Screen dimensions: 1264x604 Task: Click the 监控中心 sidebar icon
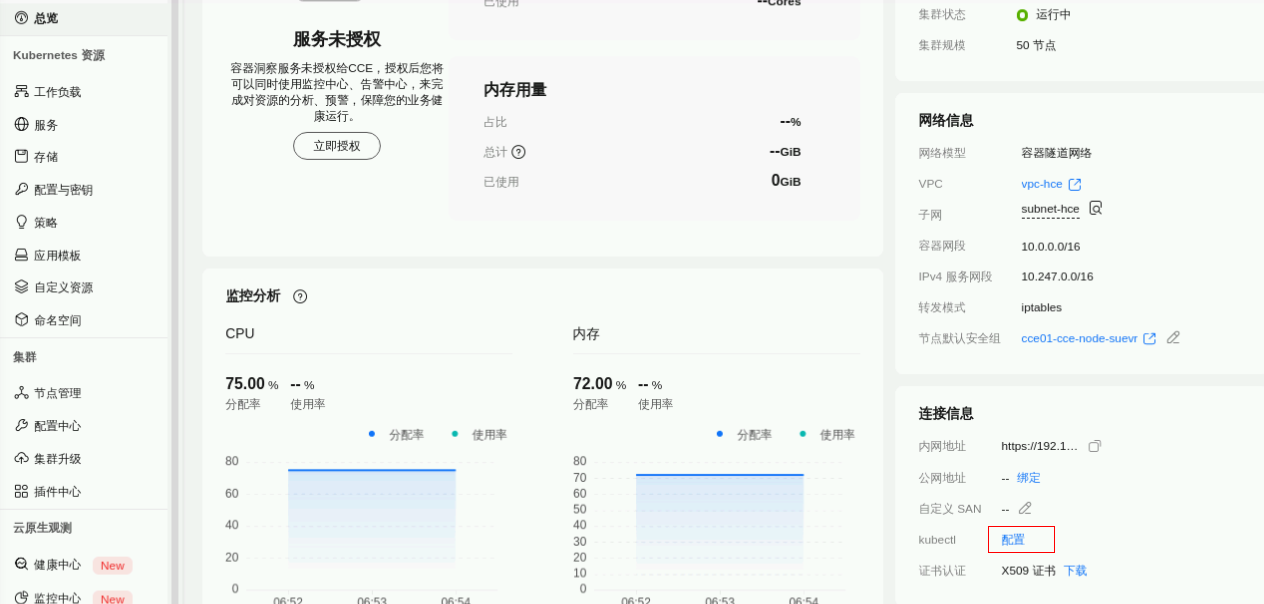[21, 597]
